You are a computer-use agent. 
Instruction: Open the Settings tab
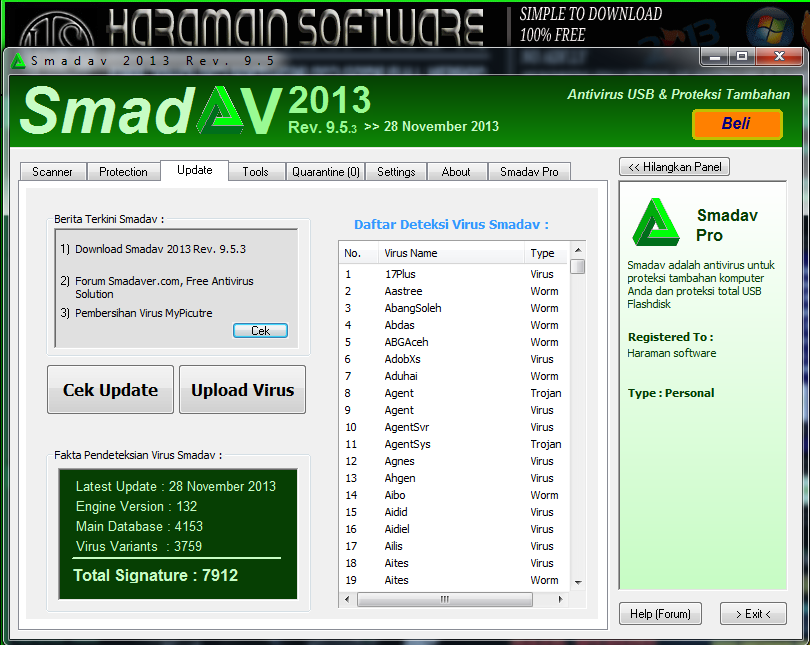[x=396, y=172]
